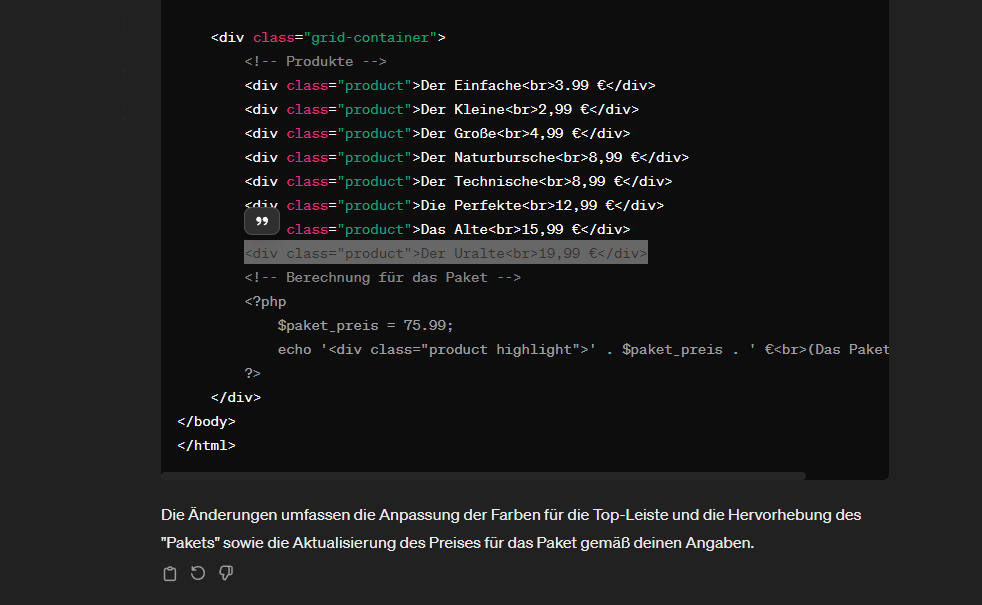Viewport: 982px width, 605px height.
Task: Click the '</body>' closing tag
Action: pos(207,421)
